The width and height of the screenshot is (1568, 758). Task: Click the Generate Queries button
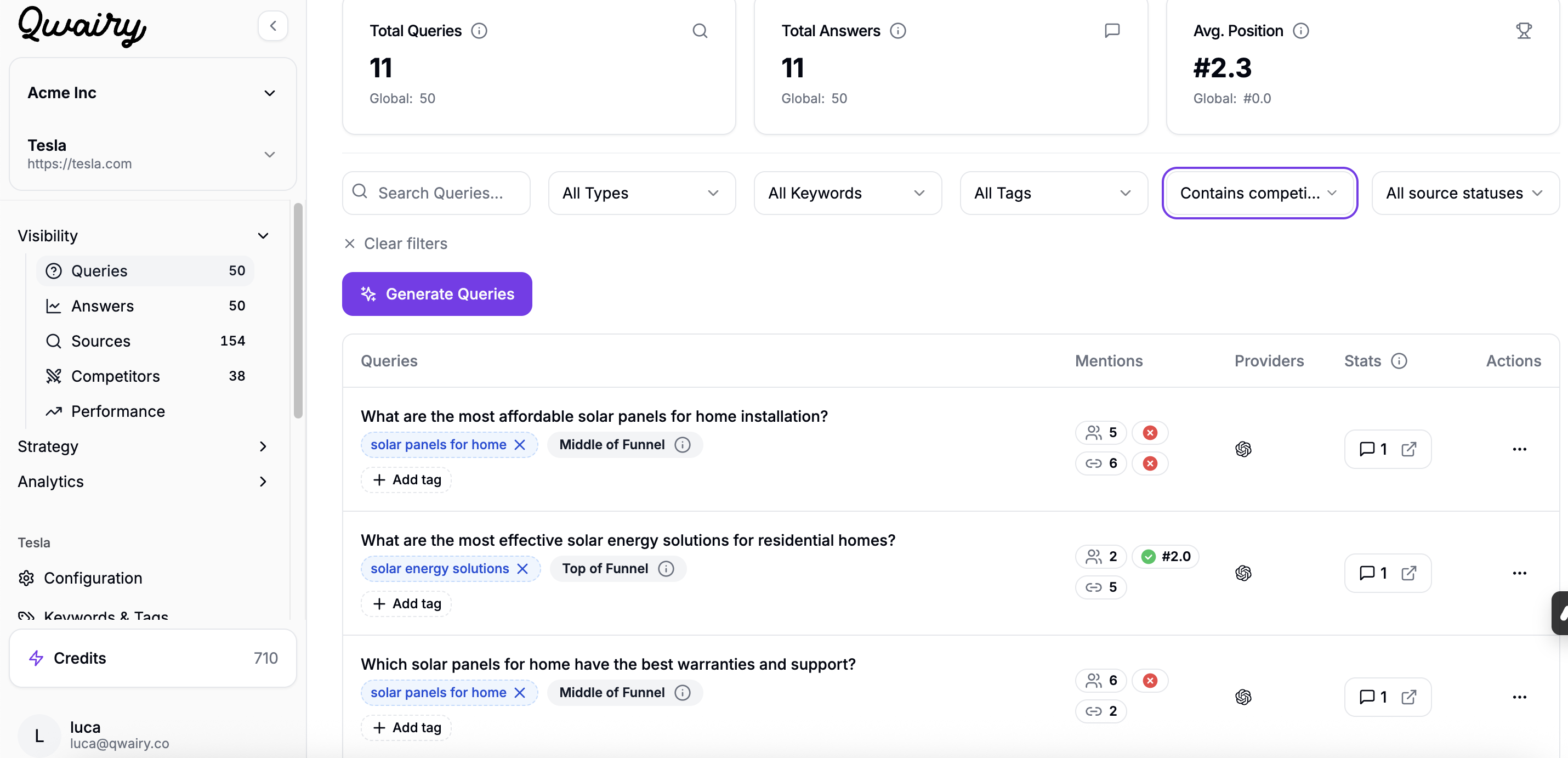[437, 294]
